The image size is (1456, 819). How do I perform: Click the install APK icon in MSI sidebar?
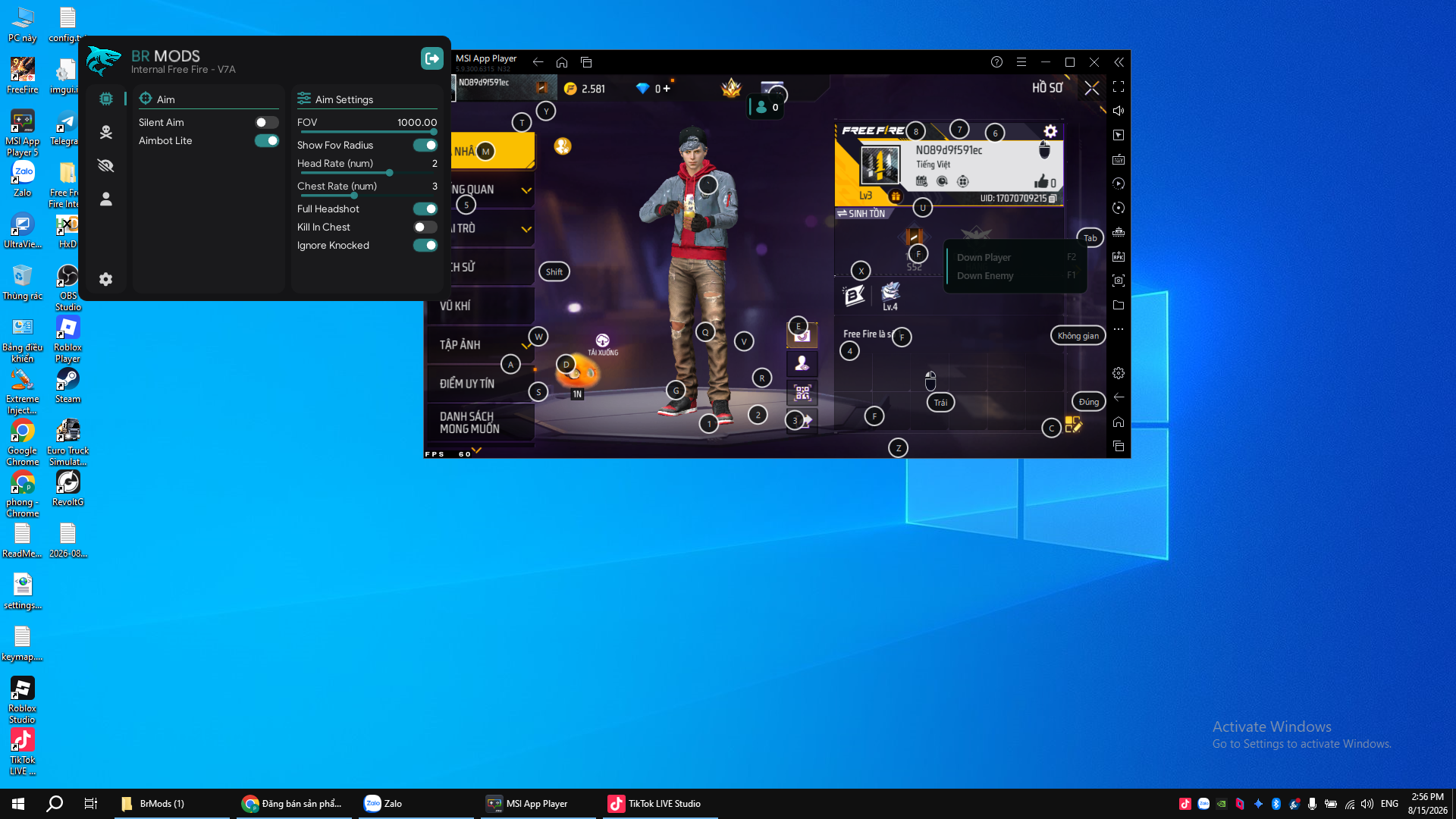pyautogui.click(x=1119, y=256)
